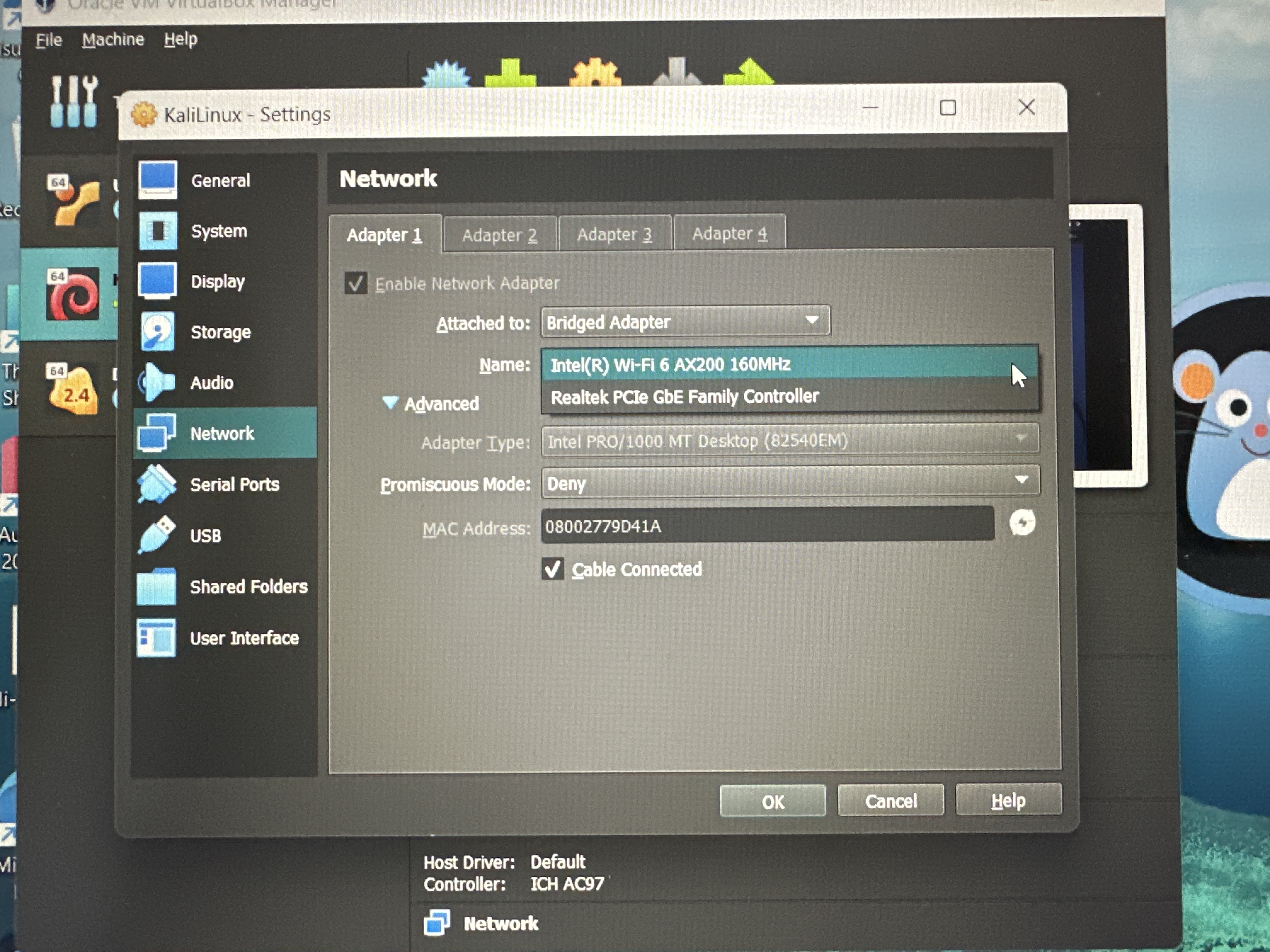Select the VM with the 2.4 icon

[x=73, y=389]
